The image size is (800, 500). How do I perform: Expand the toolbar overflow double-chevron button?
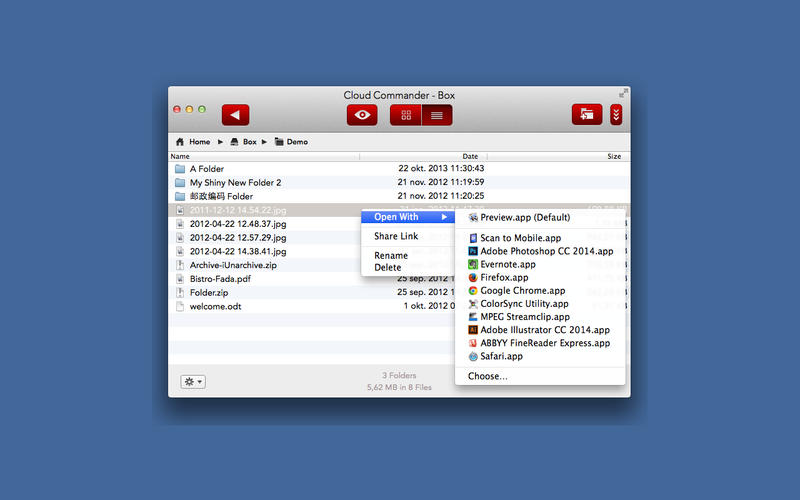(x=616, y=115)
